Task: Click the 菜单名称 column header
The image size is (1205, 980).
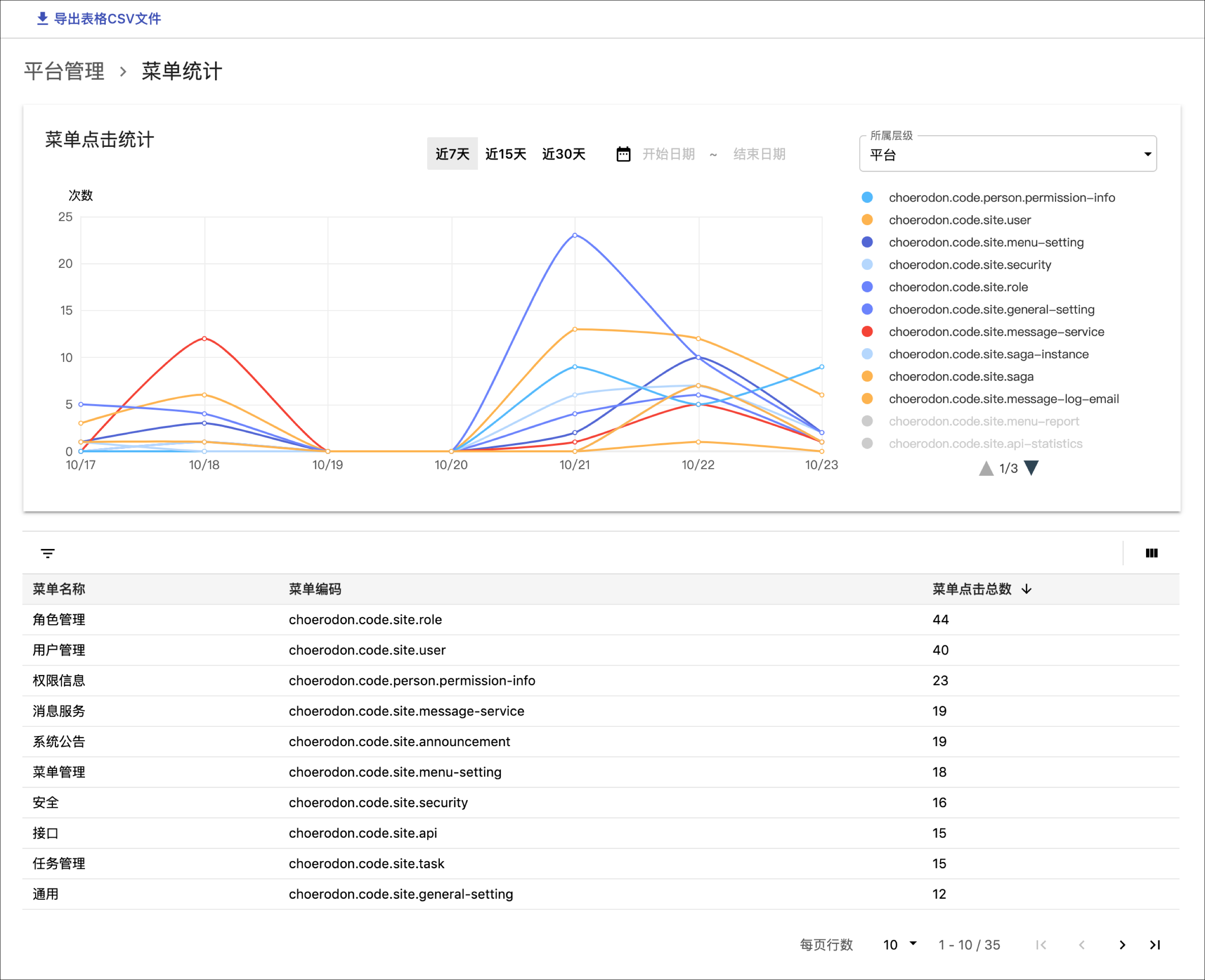Action: coord(59,589)
